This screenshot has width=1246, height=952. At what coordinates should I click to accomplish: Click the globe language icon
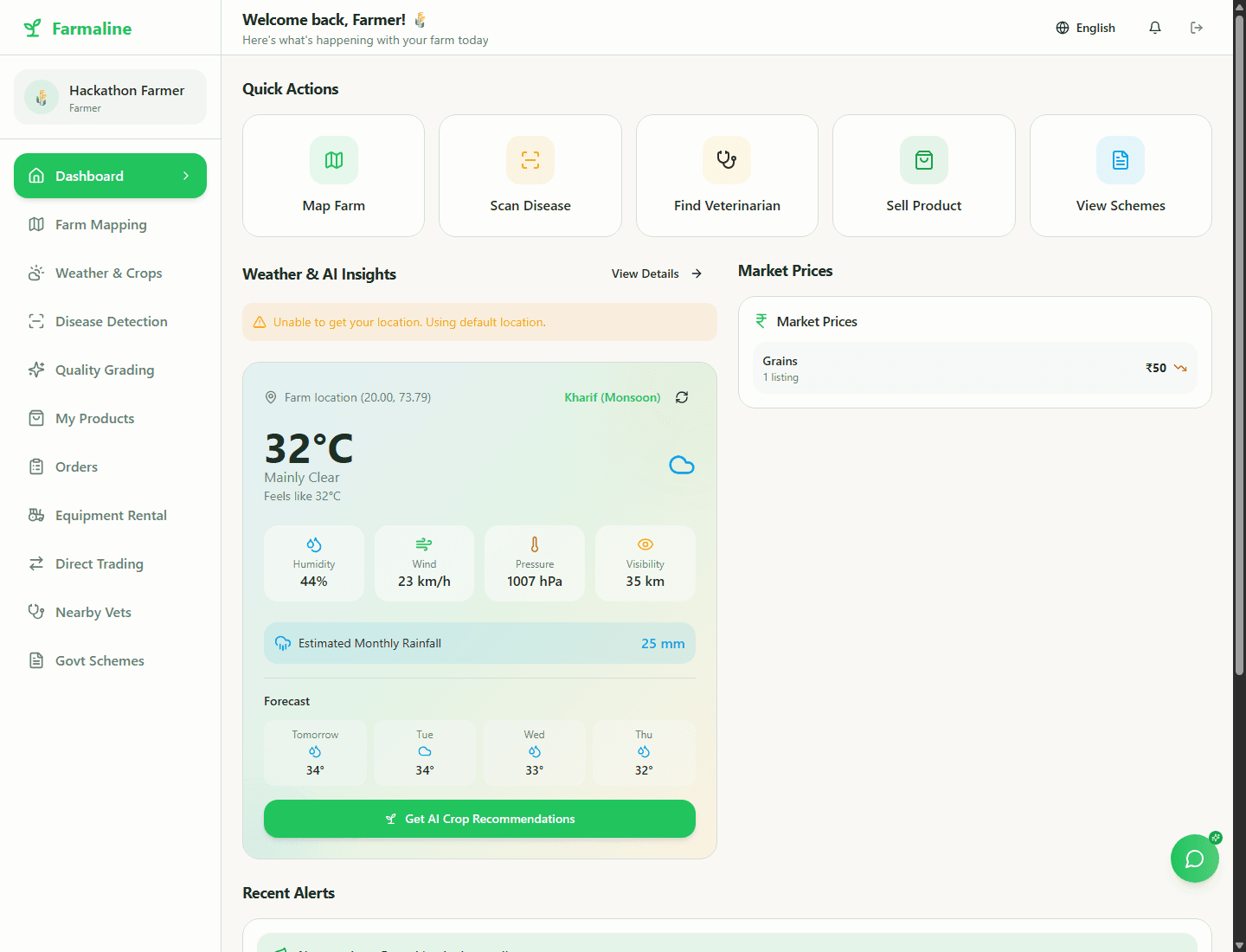[x=1063, y=28]
